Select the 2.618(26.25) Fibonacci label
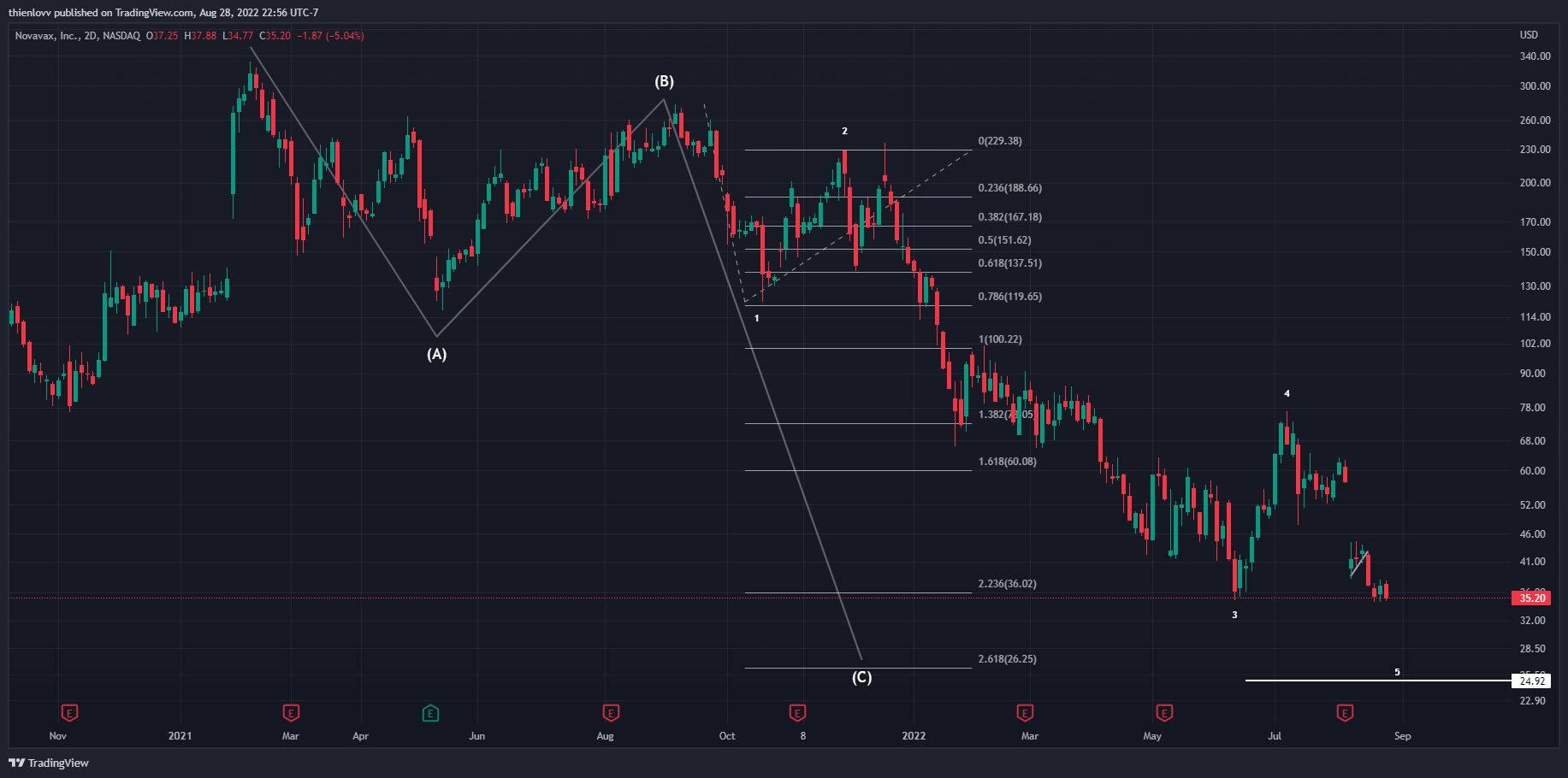The image size is (1568, 778). [1008, 659]
